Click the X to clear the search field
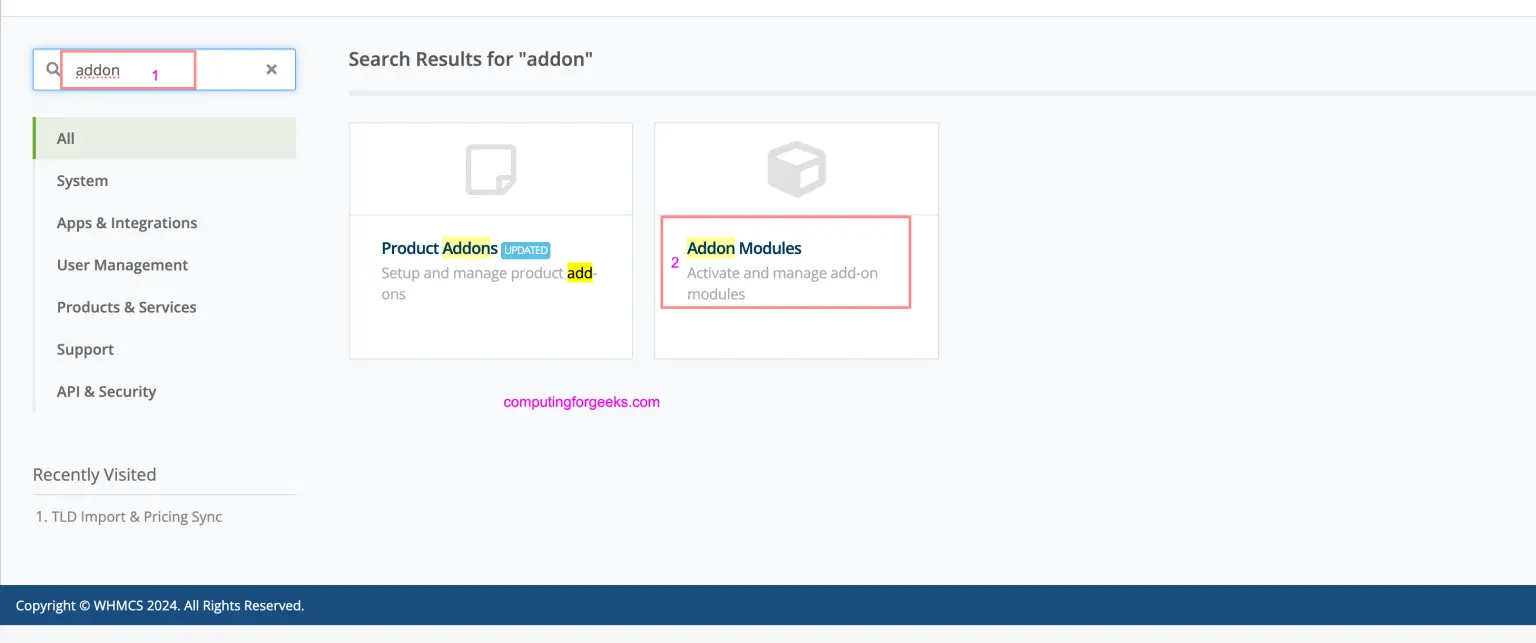Screen dimensions: 1536x643 271,69
